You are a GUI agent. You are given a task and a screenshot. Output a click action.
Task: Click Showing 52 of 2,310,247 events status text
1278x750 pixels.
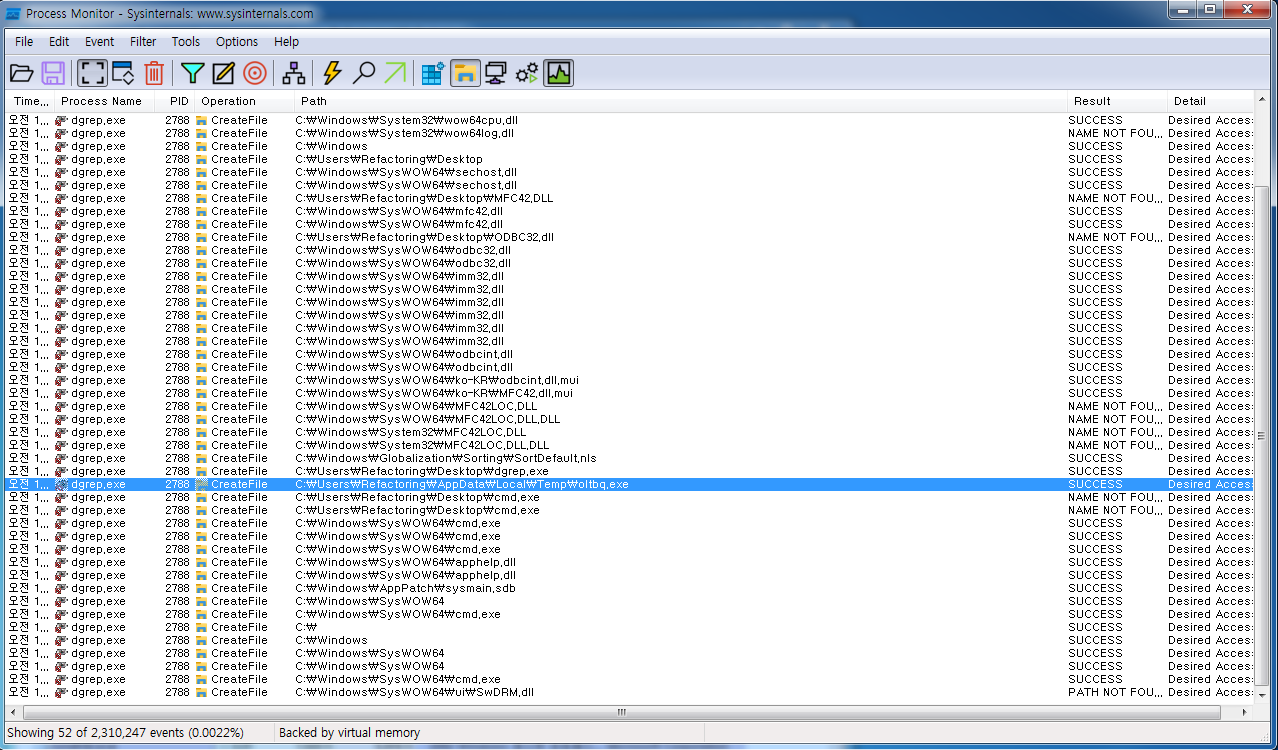coord(125,733)
